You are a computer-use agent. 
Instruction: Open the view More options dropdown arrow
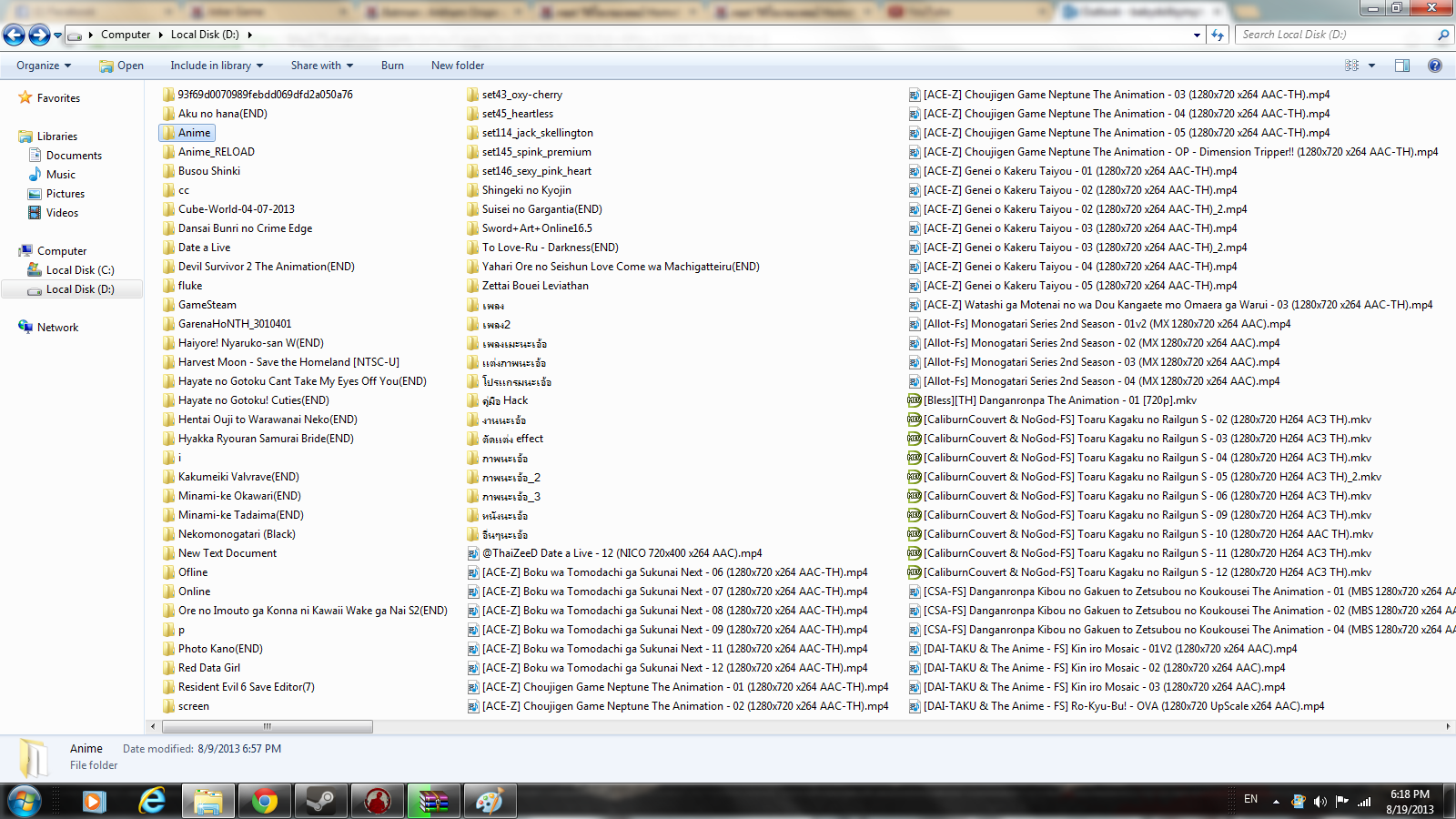(1371, 66)
